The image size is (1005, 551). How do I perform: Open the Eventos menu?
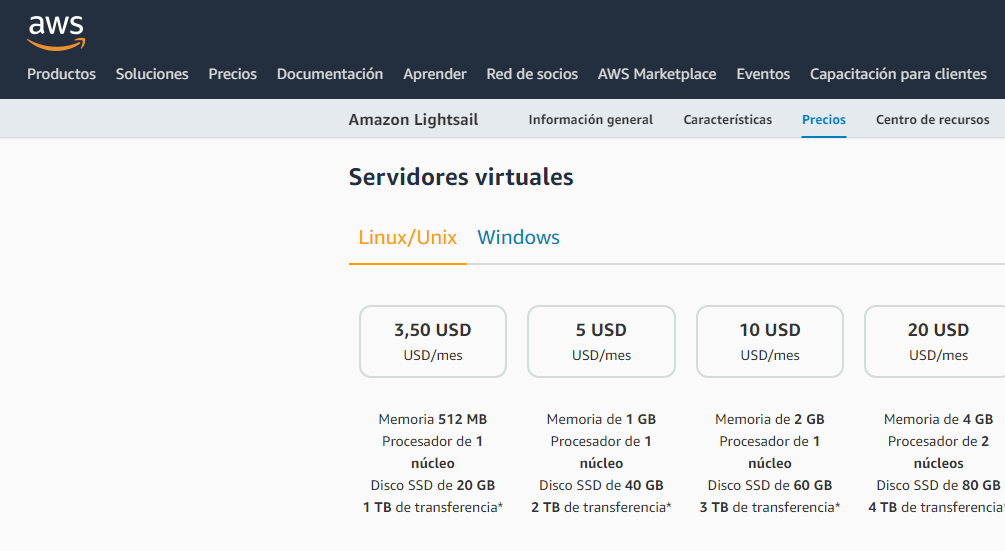tap(763, 74)
